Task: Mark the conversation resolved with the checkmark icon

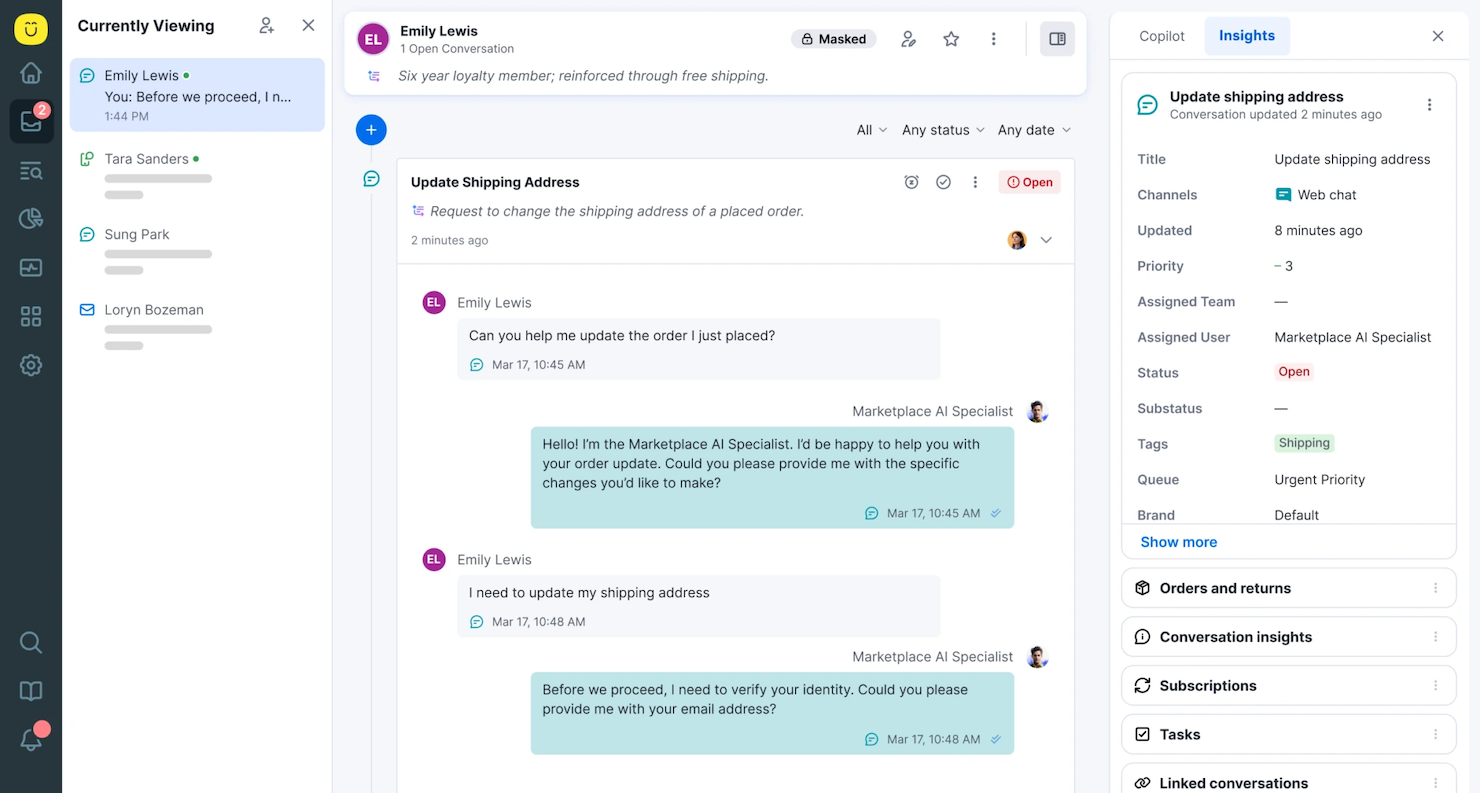Action: pyautogui.click(x=943, y=182)
